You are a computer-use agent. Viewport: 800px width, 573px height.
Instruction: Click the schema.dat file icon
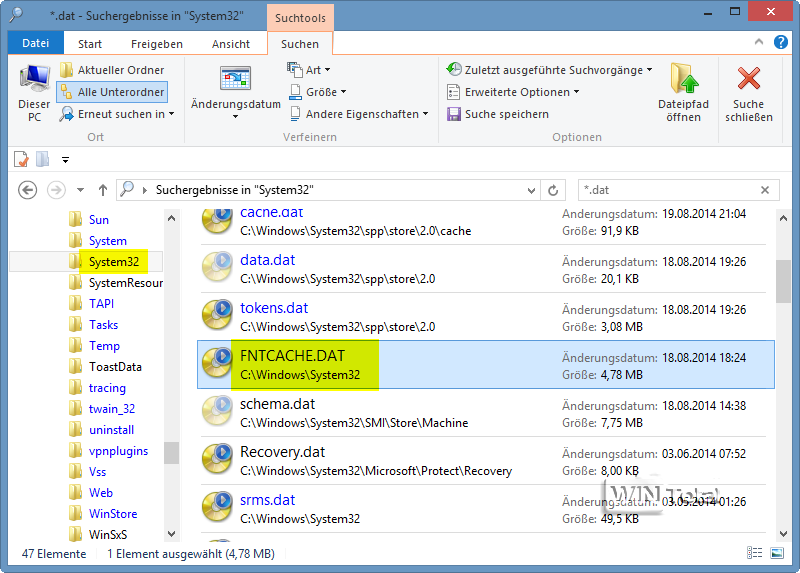click(217, 410)
